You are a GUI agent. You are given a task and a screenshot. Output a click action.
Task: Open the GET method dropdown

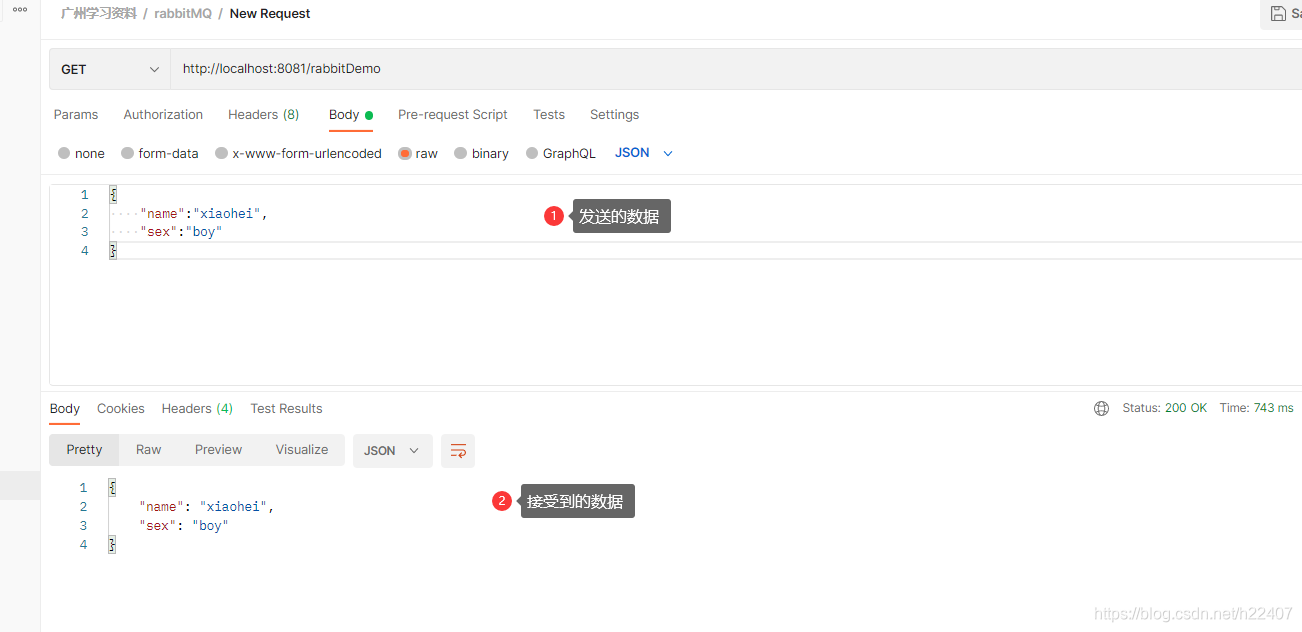(110, 69)
